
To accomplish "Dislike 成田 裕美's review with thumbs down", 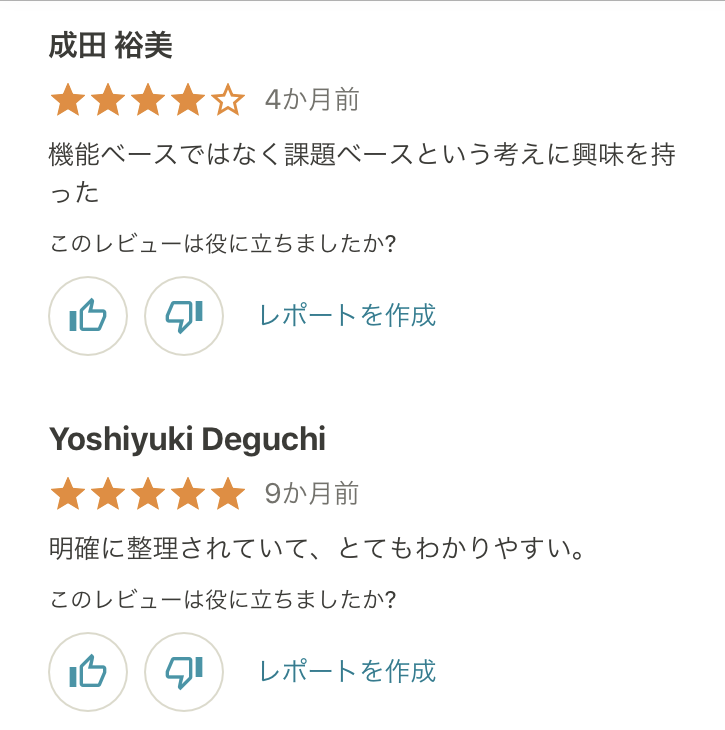I will point(184,316).
